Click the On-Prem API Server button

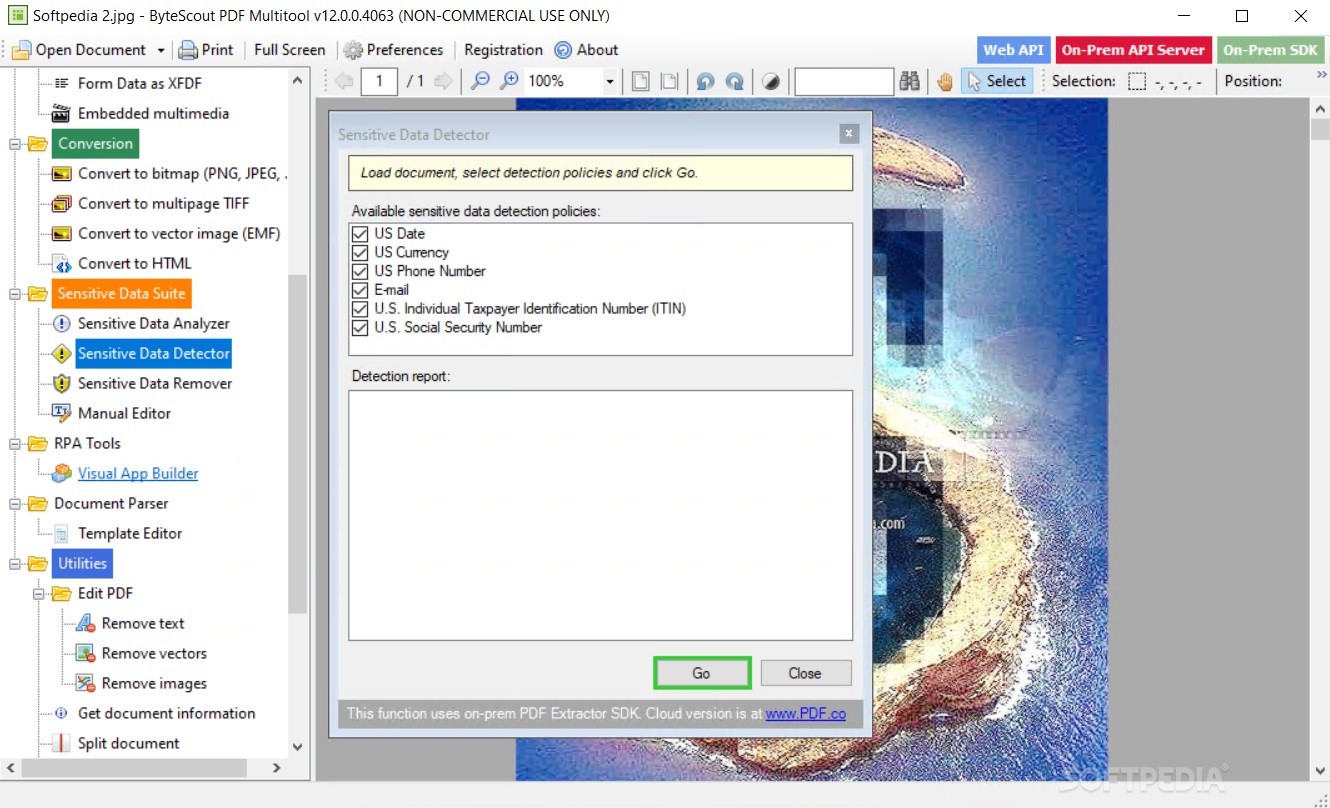coord(1133,50)
